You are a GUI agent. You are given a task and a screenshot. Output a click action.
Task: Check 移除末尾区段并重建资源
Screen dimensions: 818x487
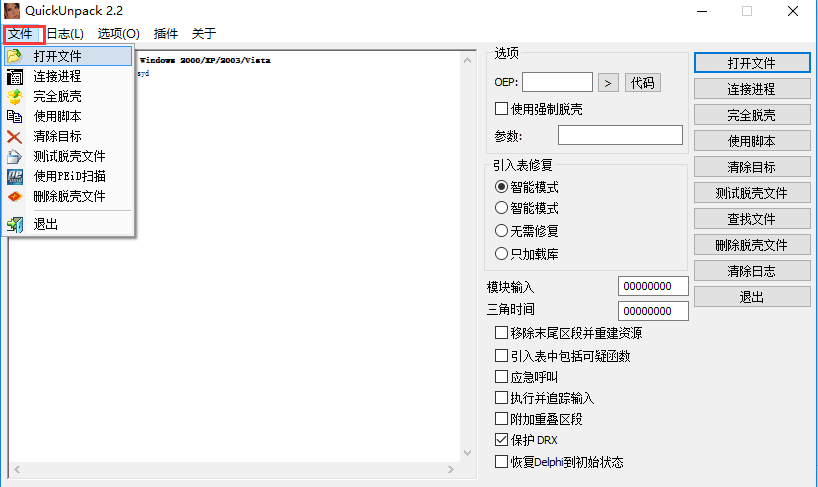tap(501, 333)
